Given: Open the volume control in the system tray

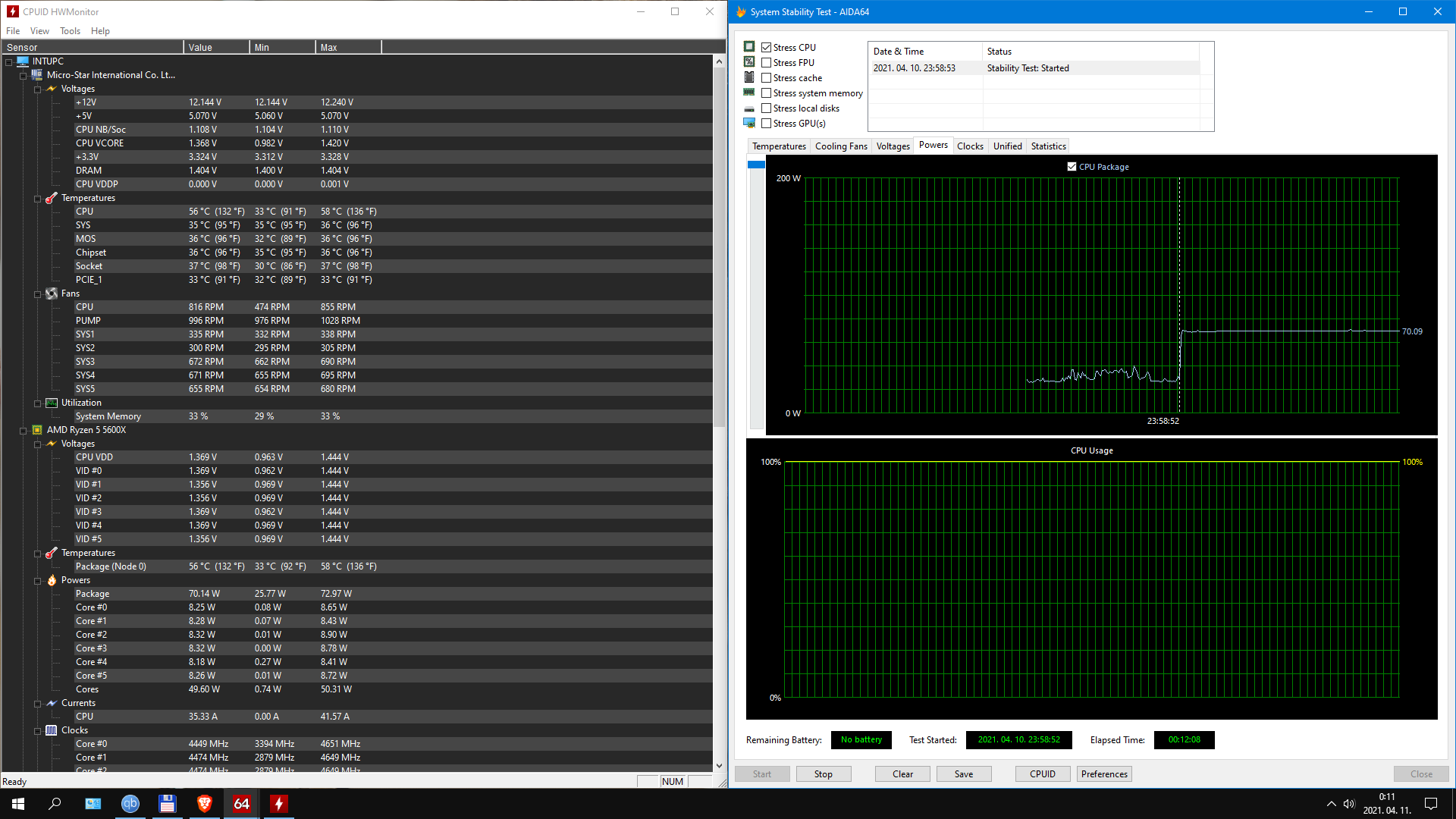Looking at the screenshot, I should tap(1349, 804).
